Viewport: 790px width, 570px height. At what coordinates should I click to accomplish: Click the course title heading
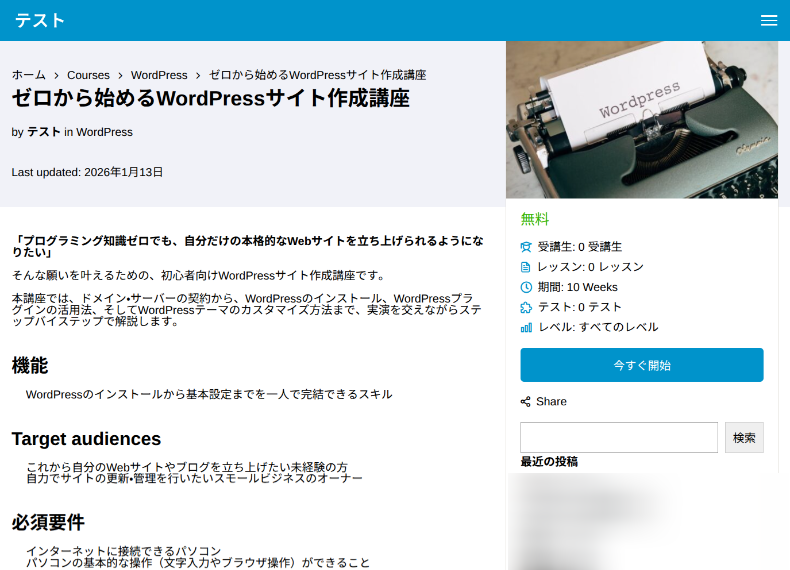coord(211,98)
